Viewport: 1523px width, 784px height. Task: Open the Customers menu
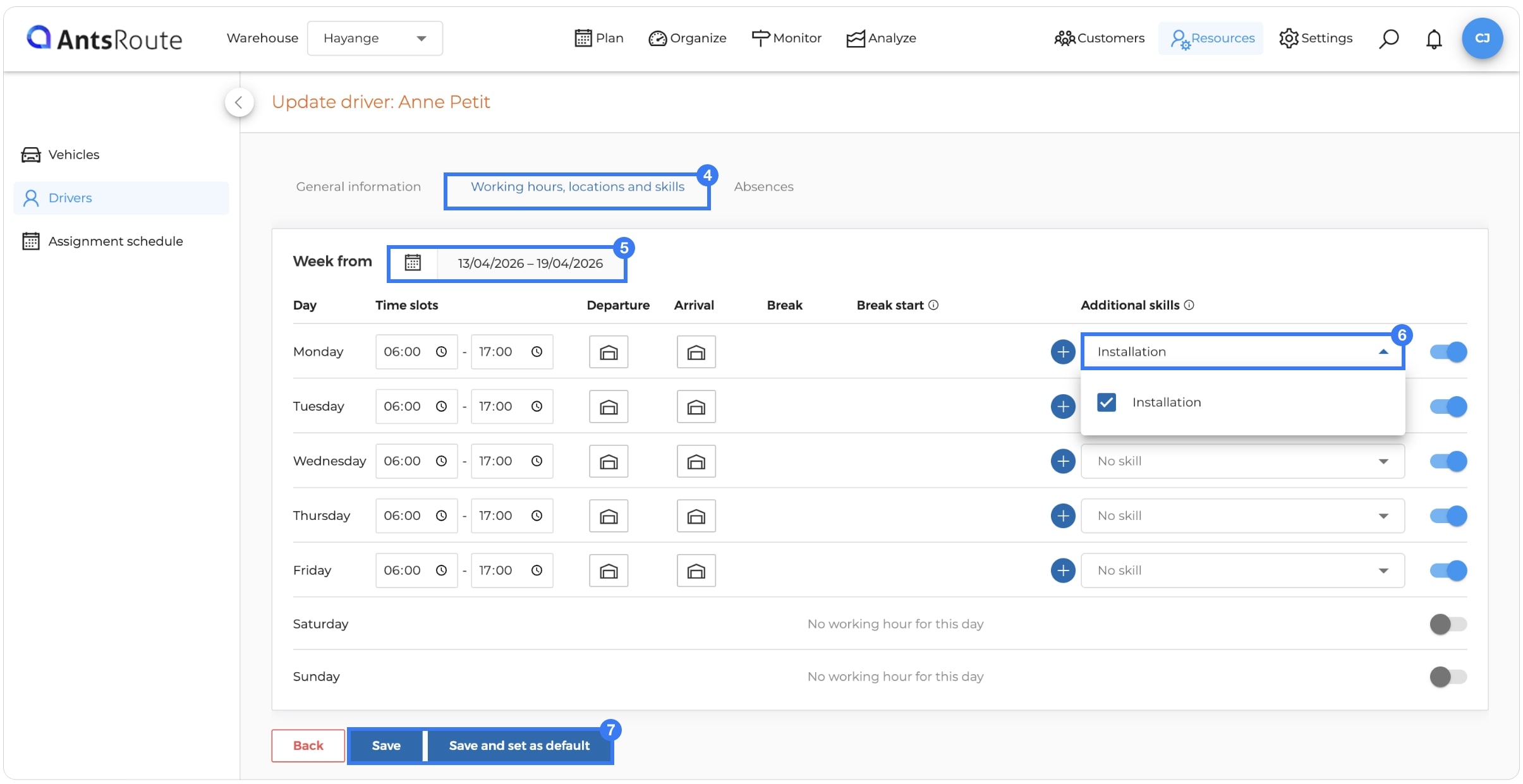click(x=1100, y=39)
